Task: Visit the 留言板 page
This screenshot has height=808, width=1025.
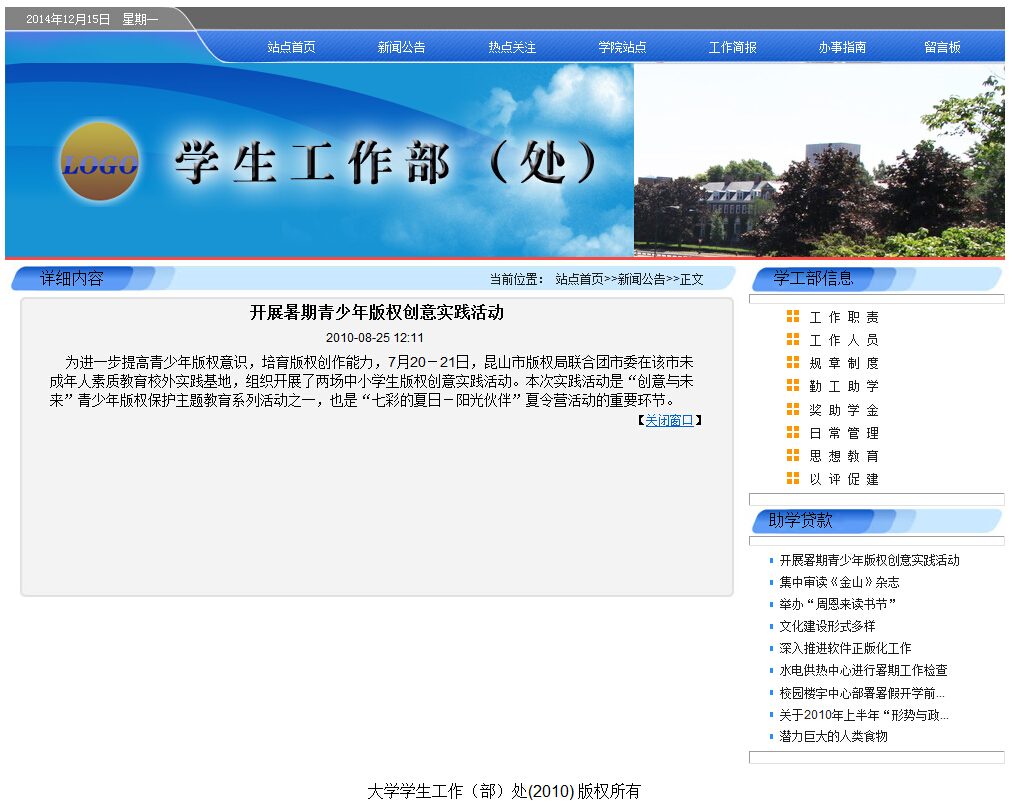Action: click(943, 47)
